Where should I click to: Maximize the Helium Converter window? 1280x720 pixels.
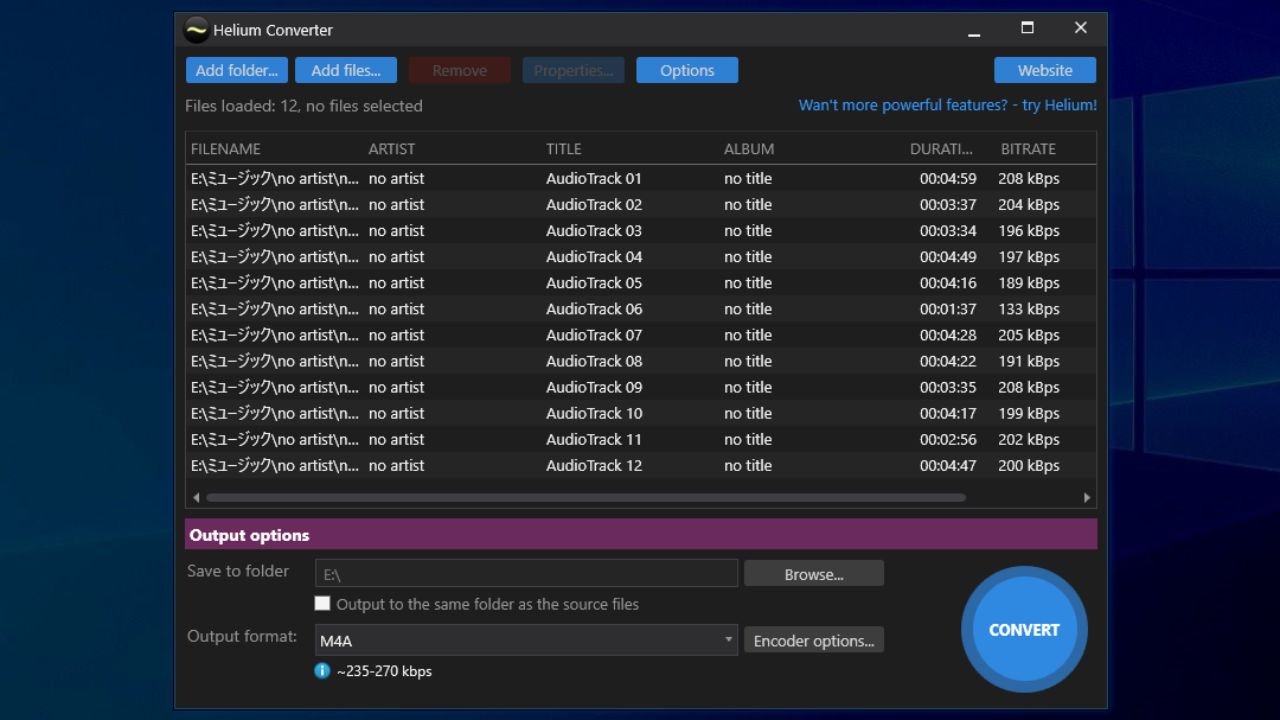click(x=1027, y=28)
